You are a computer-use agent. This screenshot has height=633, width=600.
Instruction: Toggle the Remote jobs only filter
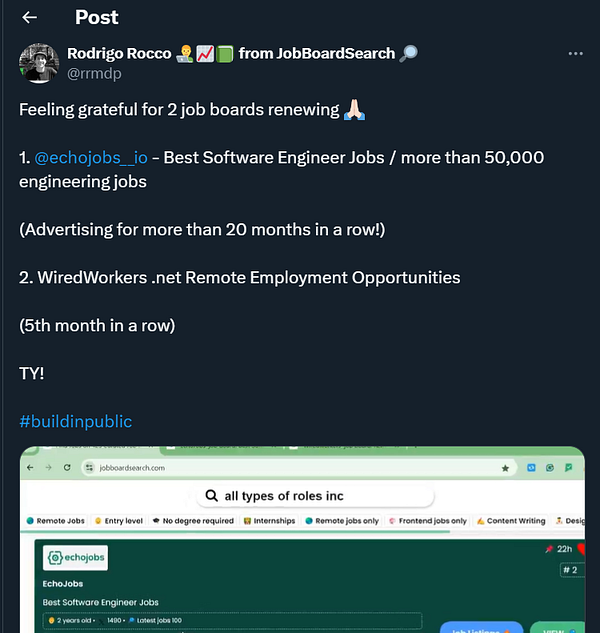343,521
